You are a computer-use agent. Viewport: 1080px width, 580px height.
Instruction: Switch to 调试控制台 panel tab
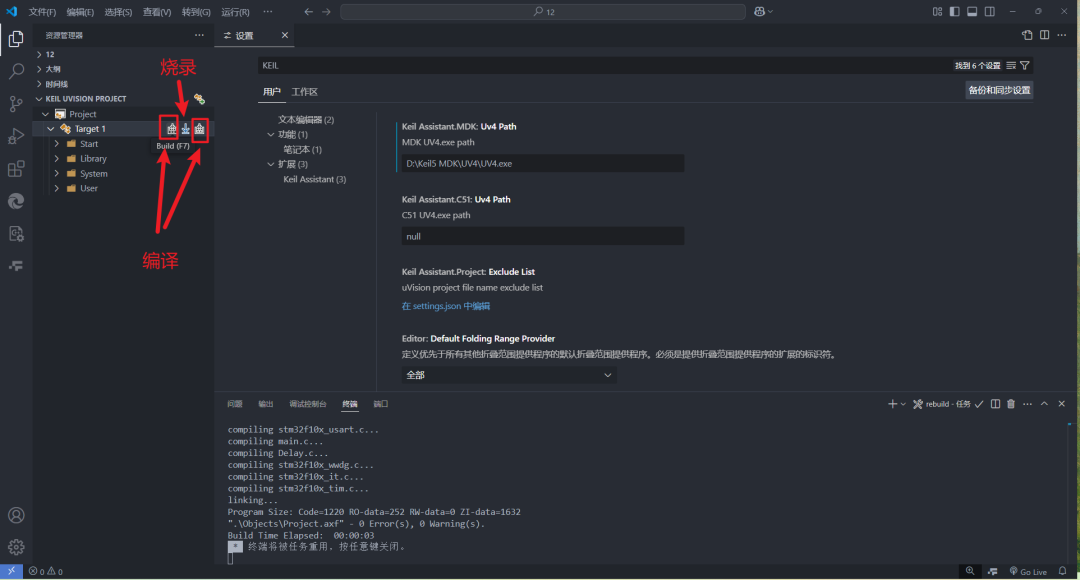pyautogui.click(x=308, y=404)
